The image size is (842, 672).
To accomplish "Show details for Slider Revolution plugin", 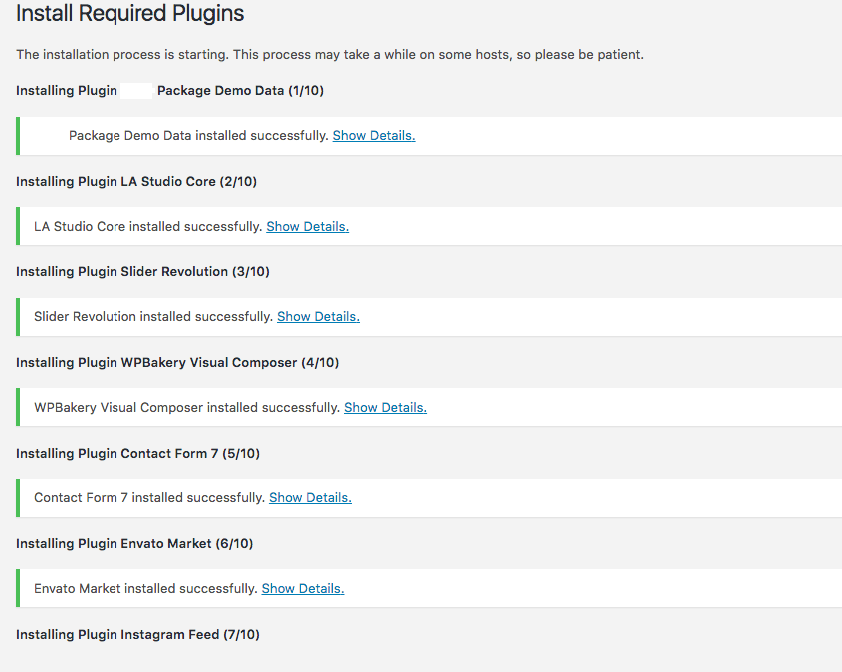I will 317,316.
